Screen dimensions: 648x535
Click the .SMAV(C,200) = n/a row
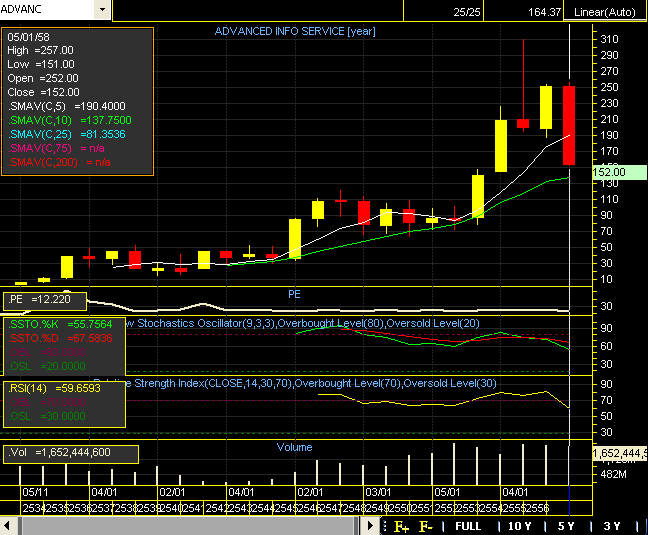(59, 162)
